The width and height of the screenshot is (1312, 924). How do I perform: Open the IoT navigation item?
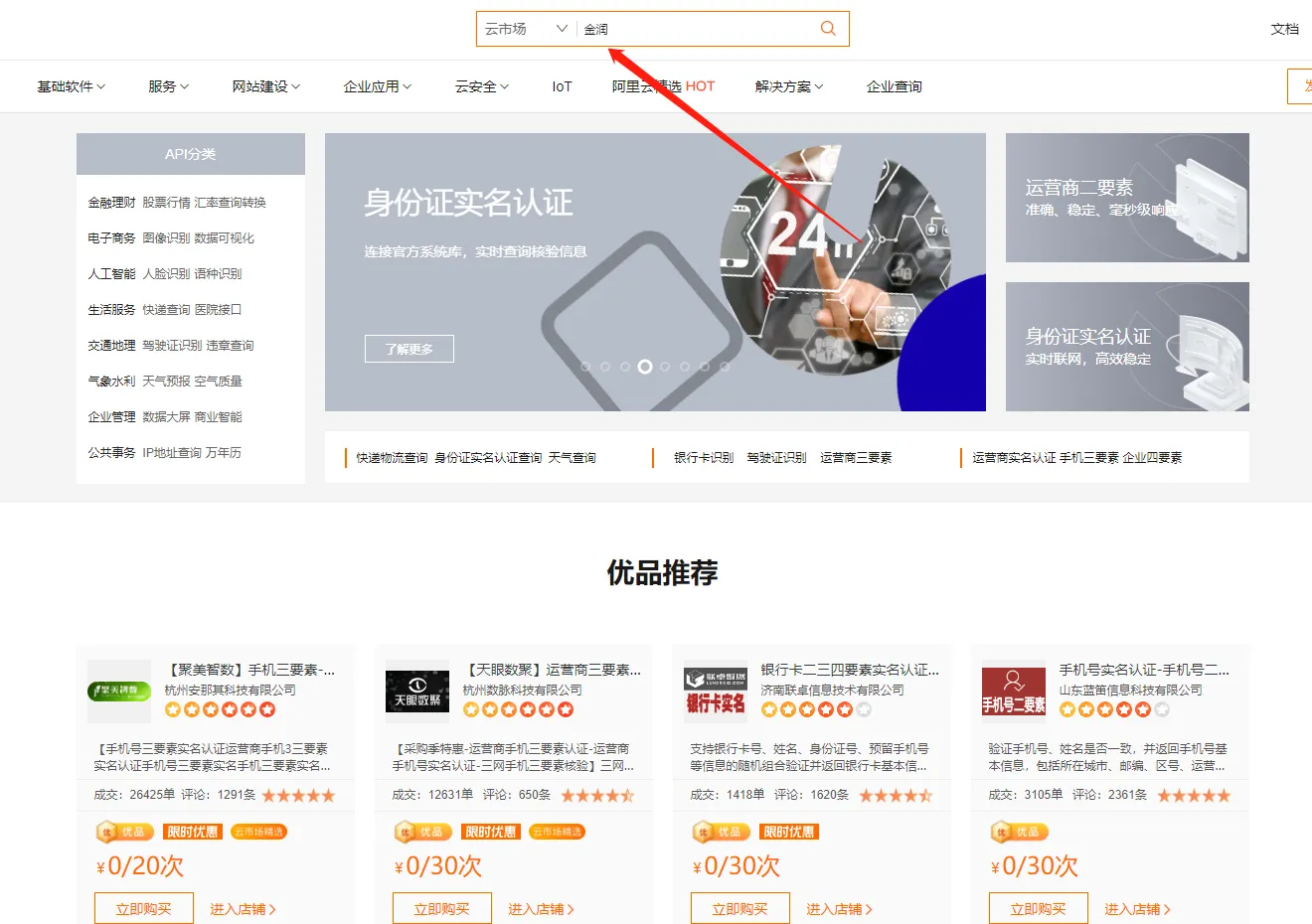pyautogui.click(x=562, y=86)
